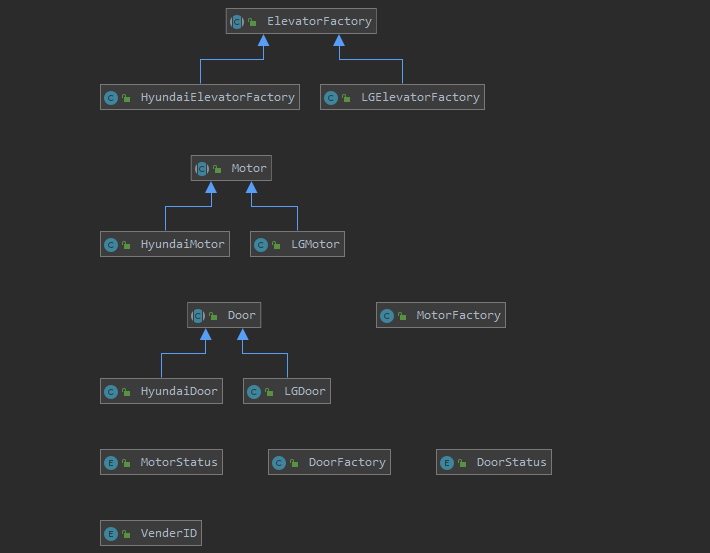The image size is (710, 553).
Task: Click the LGMotor label text
Action: [315, 245]
